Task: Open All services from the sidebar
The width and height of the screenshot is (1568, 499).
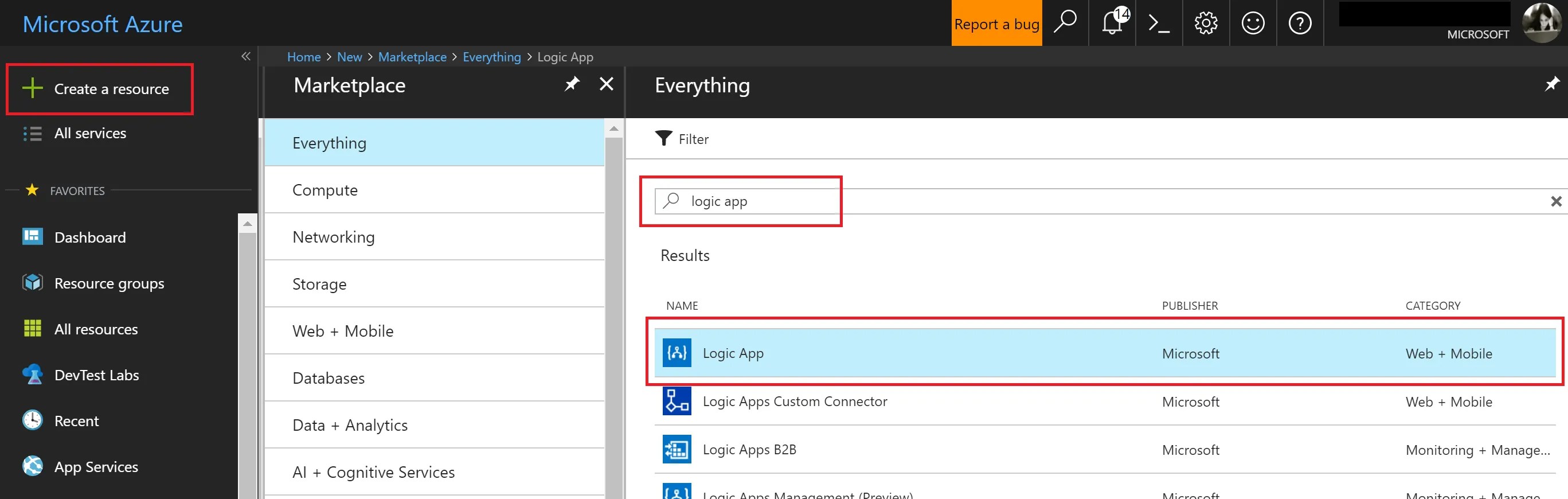Action: click(90, 134)
